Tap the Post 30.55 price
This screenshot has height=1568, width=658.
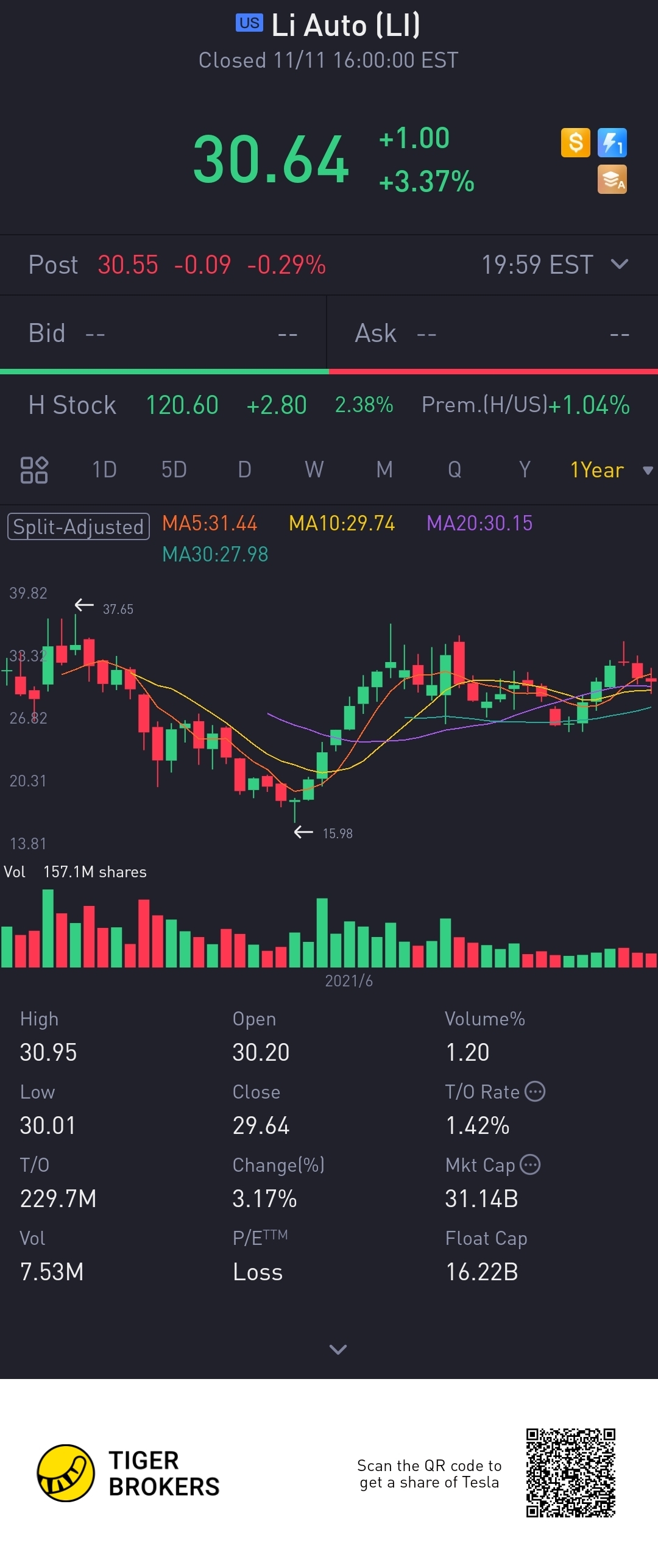128,265
